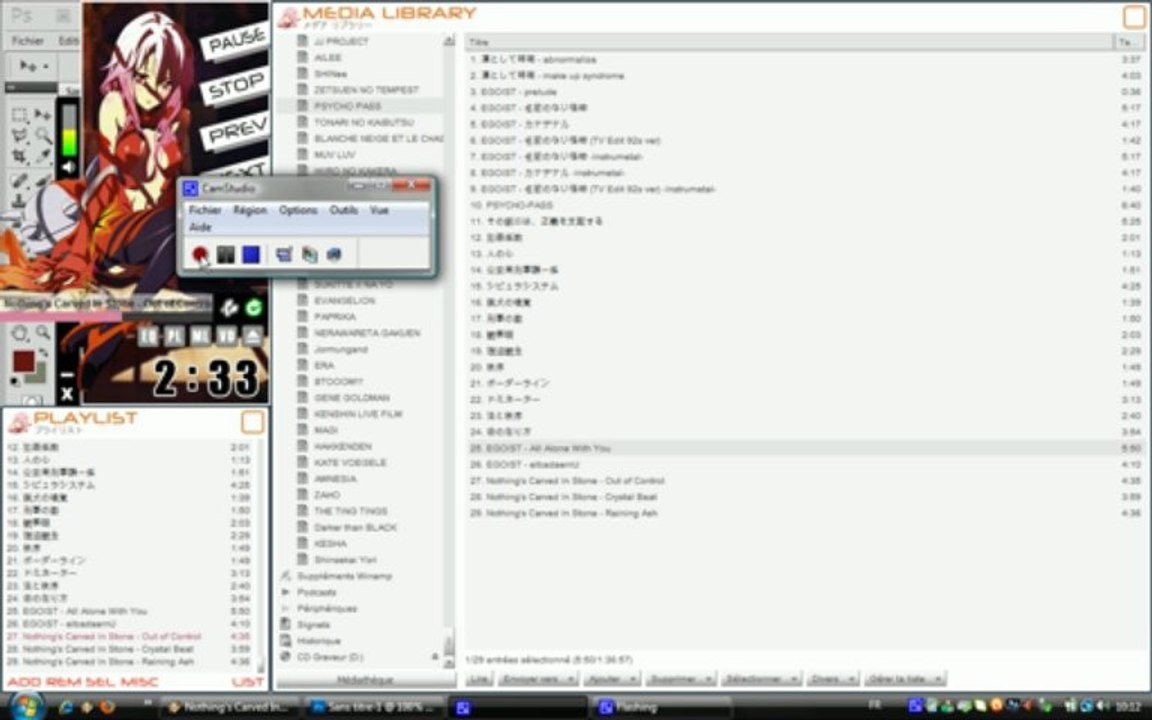Screen dimensions: 1152x720
Task: Select Photoshop rectangular marquee tool
Action: coord(19,115)
